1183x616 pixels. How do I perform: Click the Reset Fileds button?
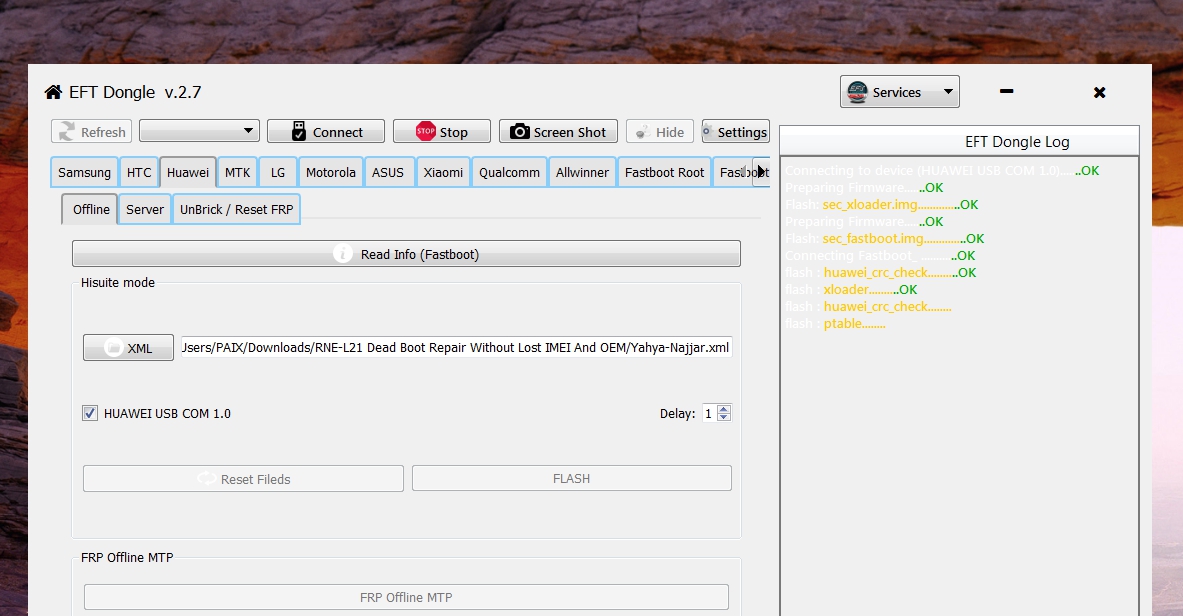click(243, 479)
